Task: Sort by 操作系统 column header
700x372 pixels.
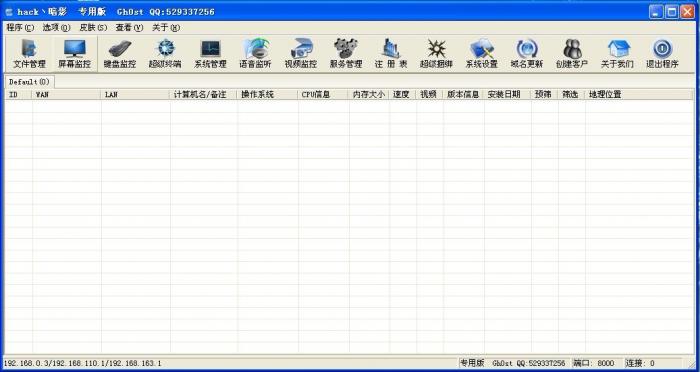Action: (x=268, y=95)
